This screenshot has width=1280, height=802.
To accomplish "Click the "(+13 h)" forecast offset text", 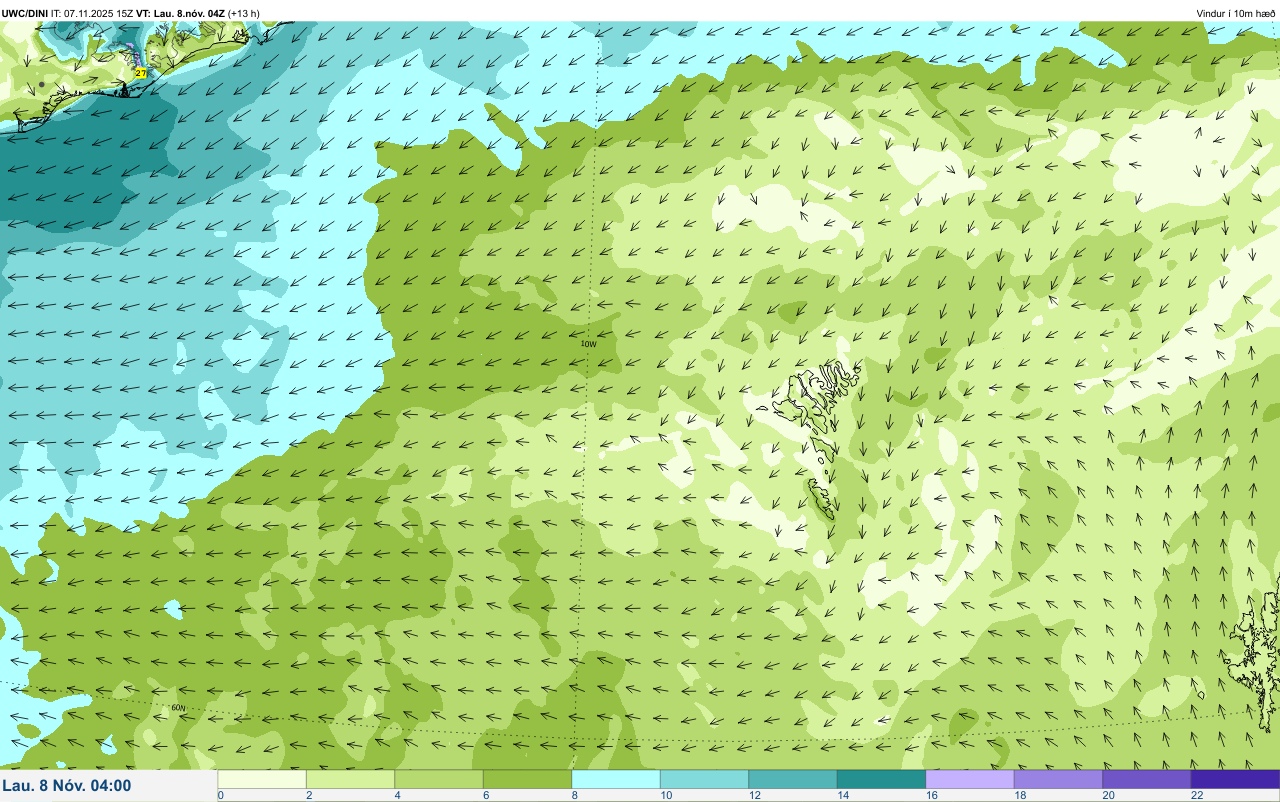I will pyautogui.click(x=244, y=13).
